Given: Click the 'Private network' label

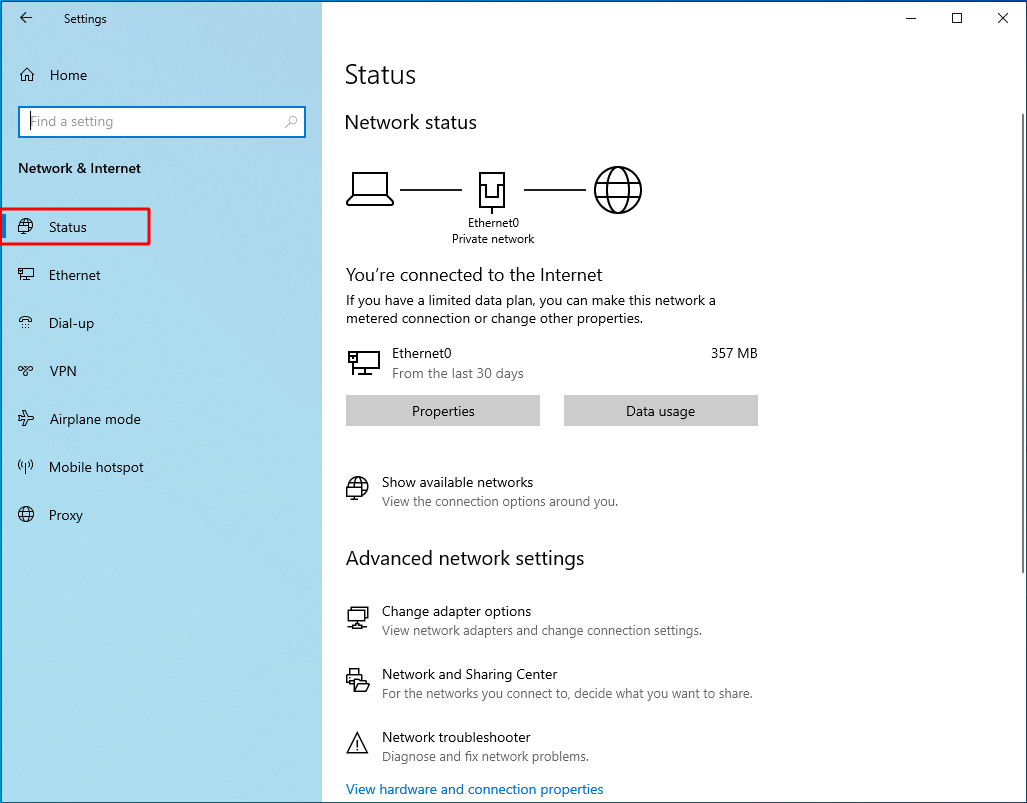Looking at the screenshot, I should [493, 239].
